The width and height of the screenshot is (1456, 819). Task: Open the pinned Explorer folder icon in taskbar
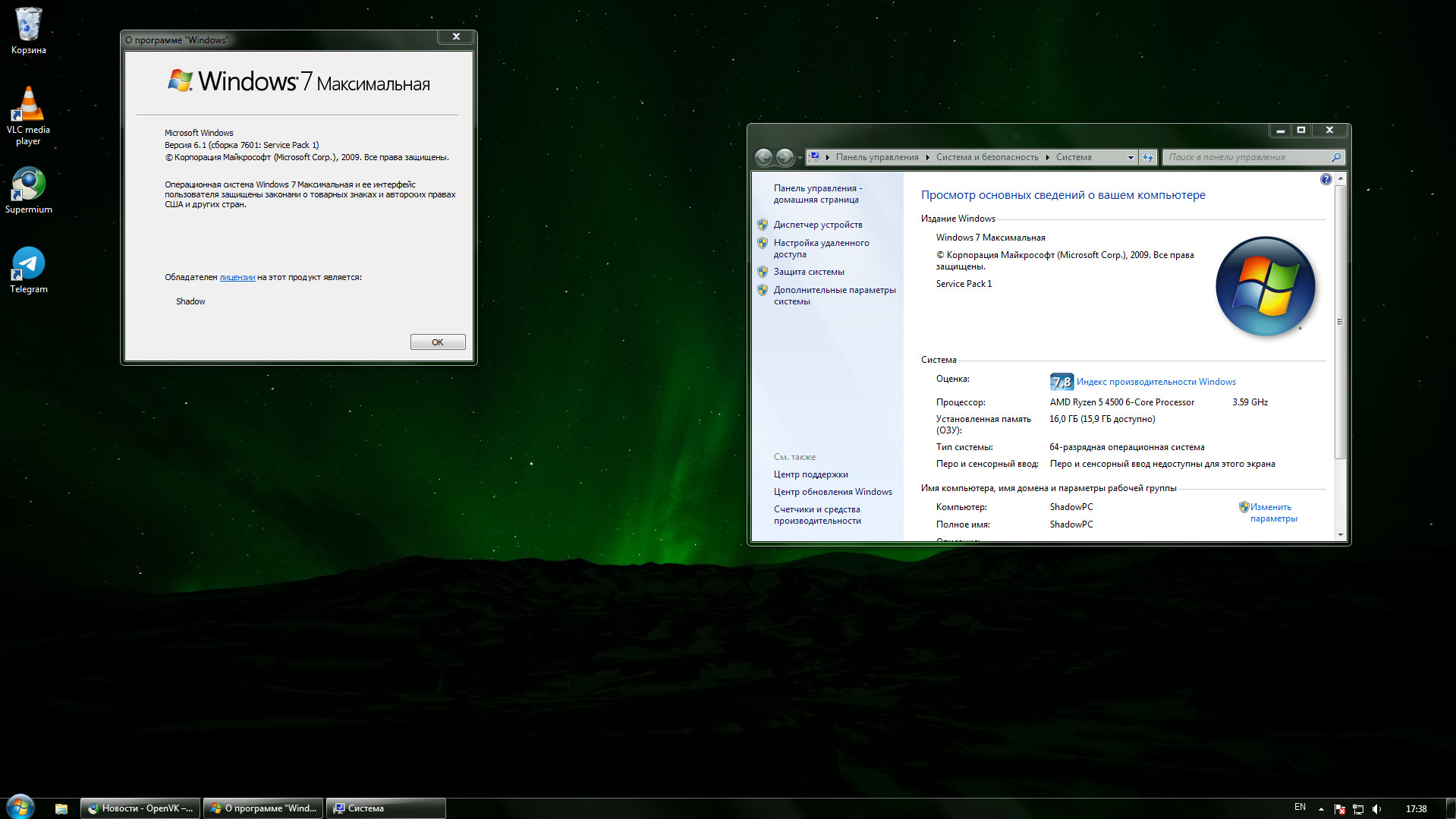click(61, 808)
